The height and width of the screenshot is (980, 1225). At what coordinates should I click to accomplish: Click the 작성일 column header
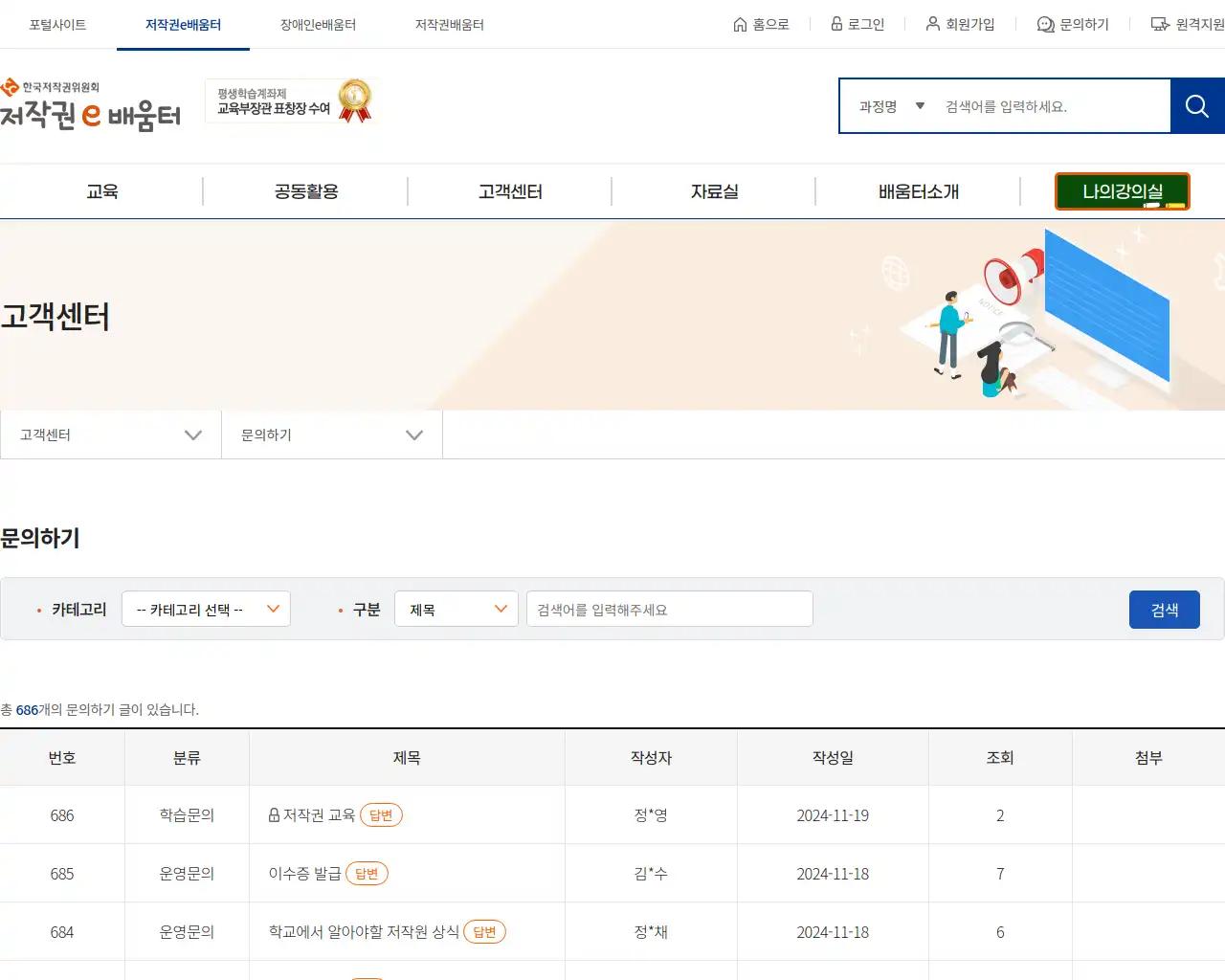pyautogui.click(x=833, y=758)
